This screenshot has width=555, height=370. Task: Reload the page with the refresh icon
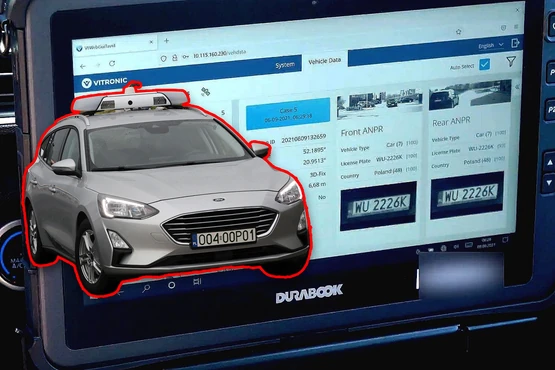pyautogui.click(x=112, y=63)
